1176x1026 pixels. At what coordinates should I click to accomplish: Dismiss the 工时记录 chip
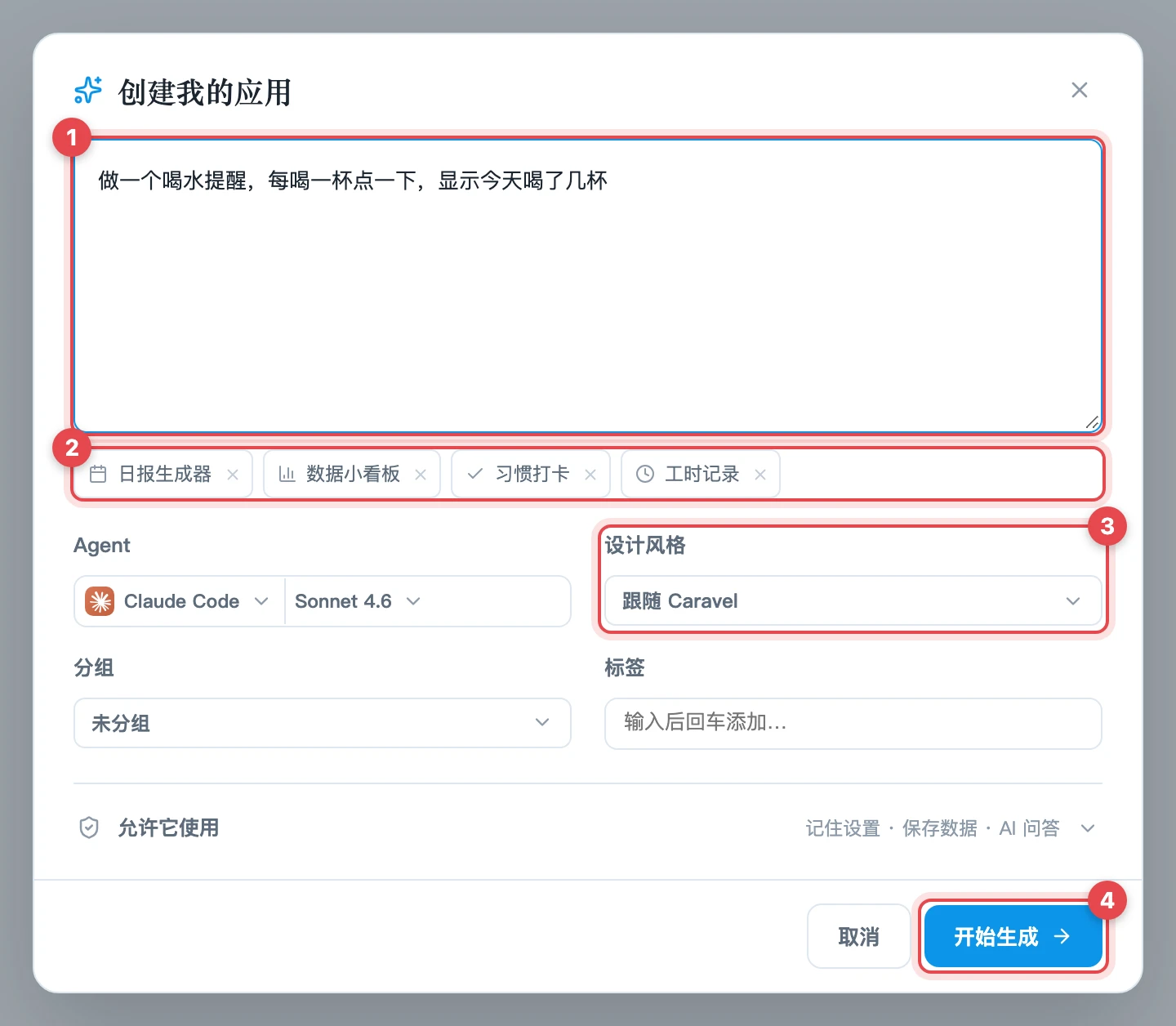pyautogui.click(x=760, y=475)
